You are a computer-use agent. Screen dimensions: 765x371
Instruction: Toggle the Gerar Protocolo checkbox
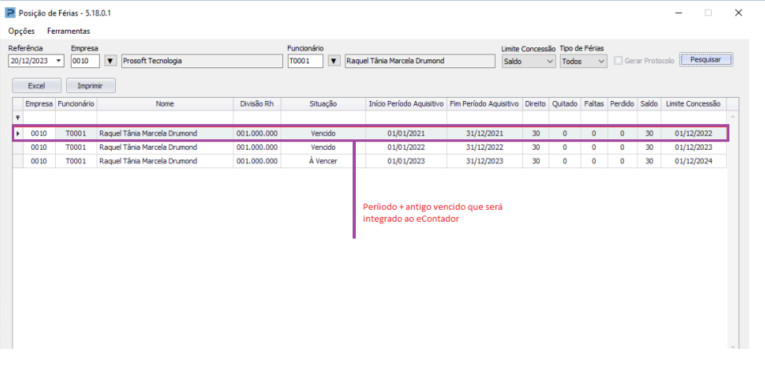point(618,61)
